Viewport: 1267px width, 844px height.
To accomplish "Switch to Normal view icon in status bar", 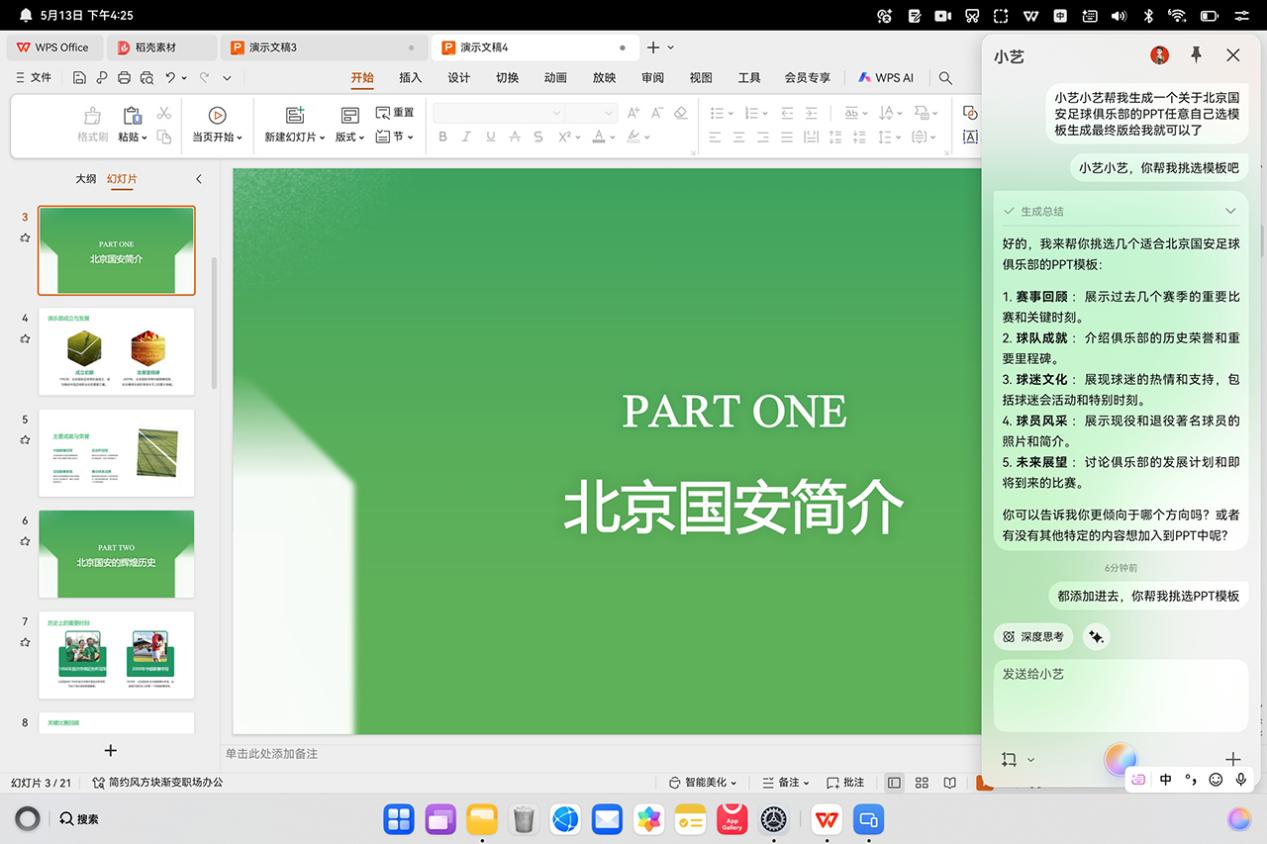I will coord(894,782).
